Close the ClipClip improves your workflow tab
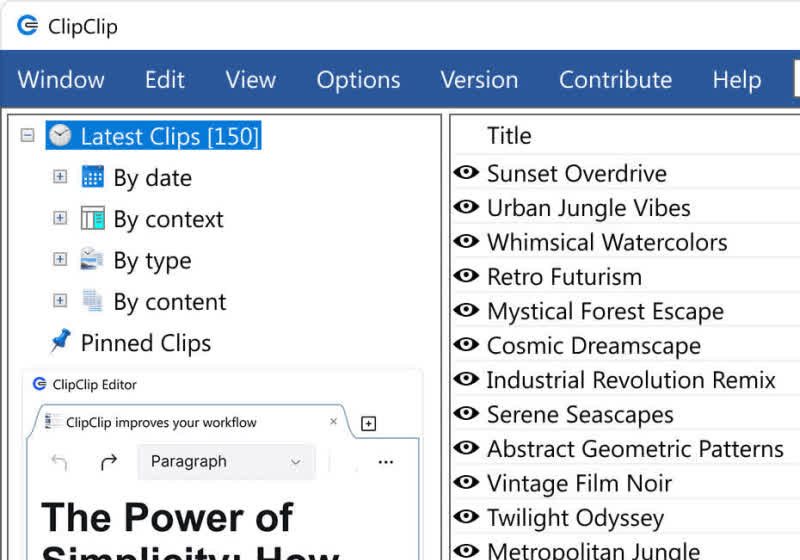 [x=334, y=422]
